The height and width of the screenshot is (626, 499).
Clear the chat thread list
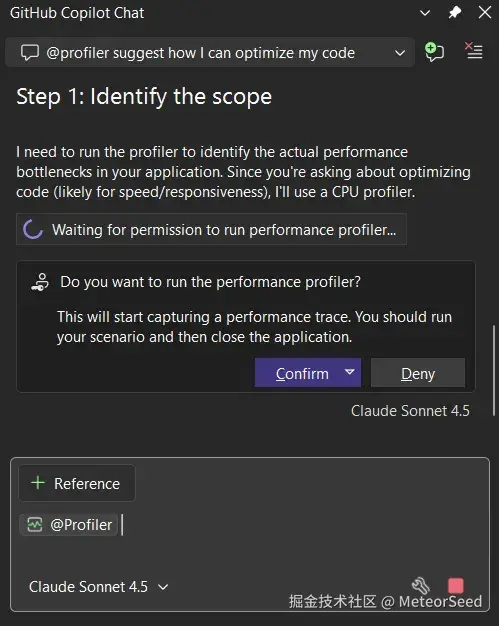(x=474, y=51)
